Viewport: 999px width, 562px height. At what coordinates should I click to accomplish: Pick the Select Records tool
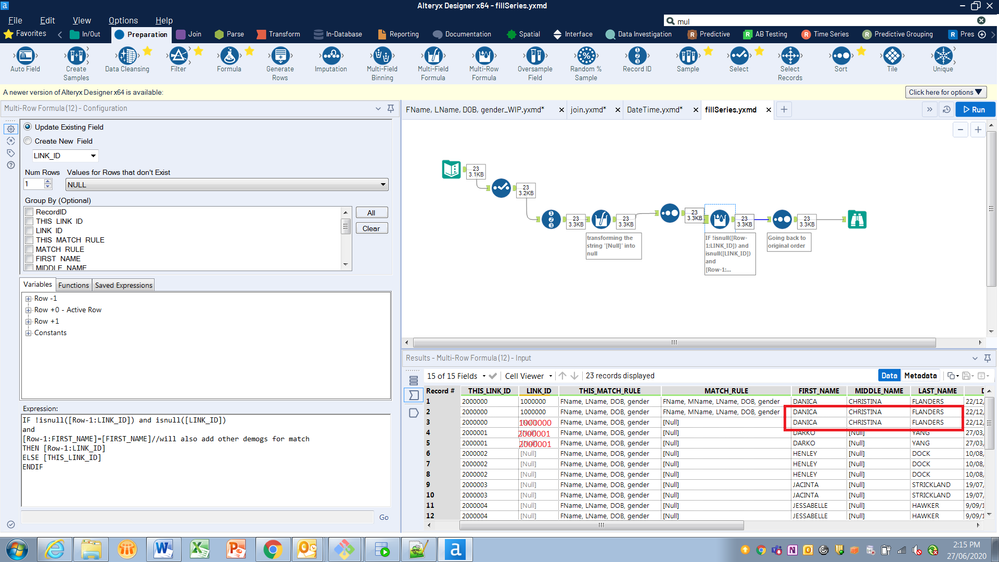(789, 64)
